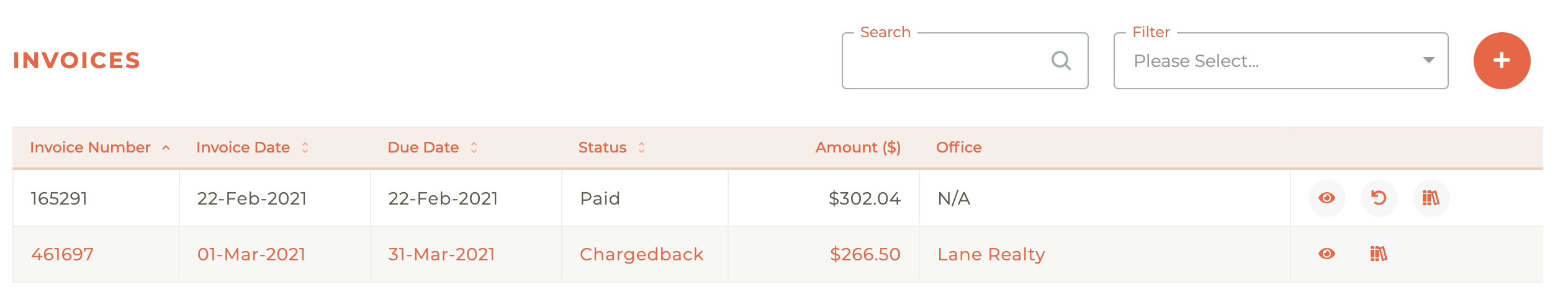The image size is (1568, 305).
Task: Open invoice number 461697 link
Action: coord(62,254)
